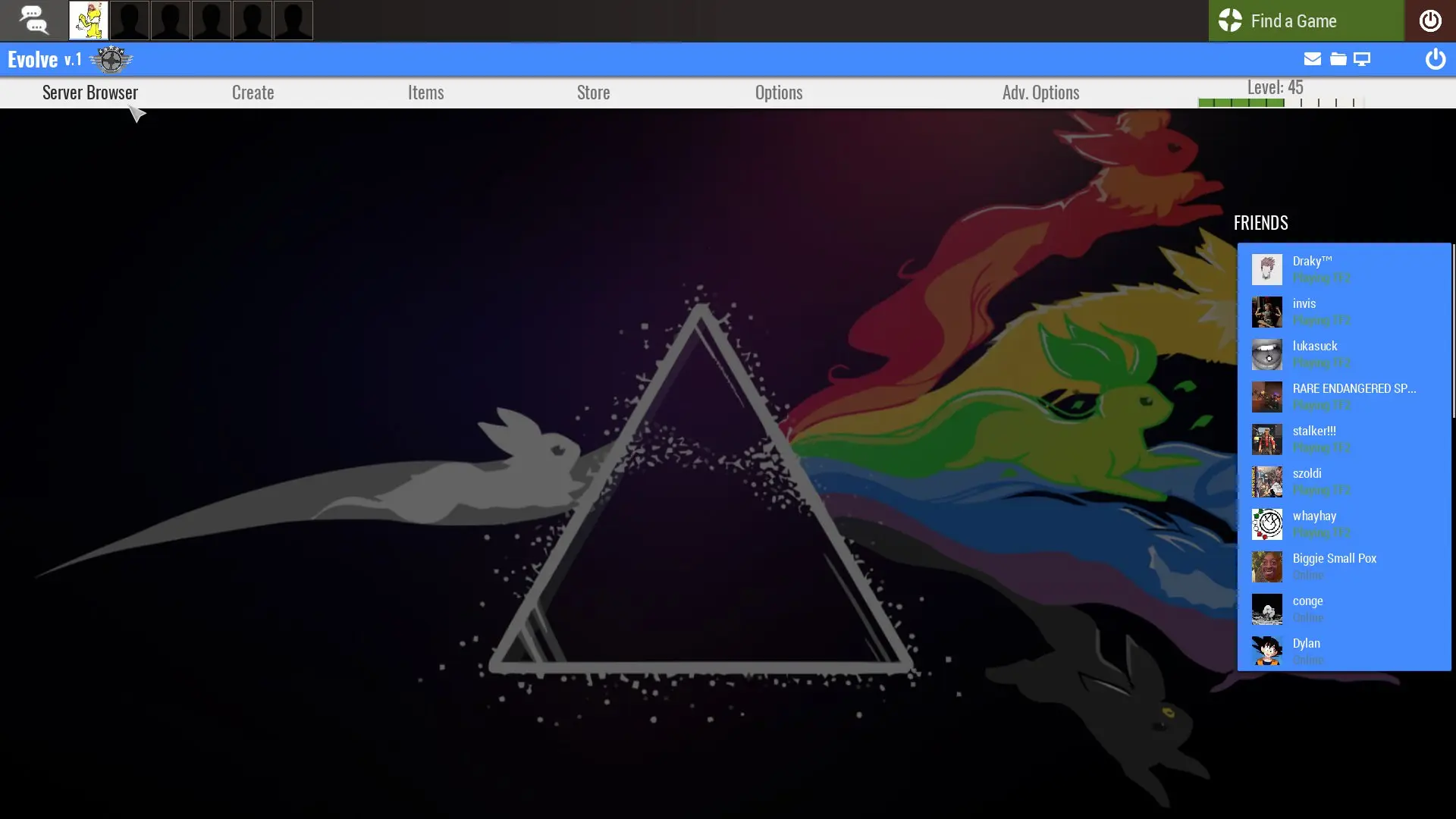Screen dimensions: 1456x819
Task: Click lukasuck's eye avatar
Action: (1266, 354)
